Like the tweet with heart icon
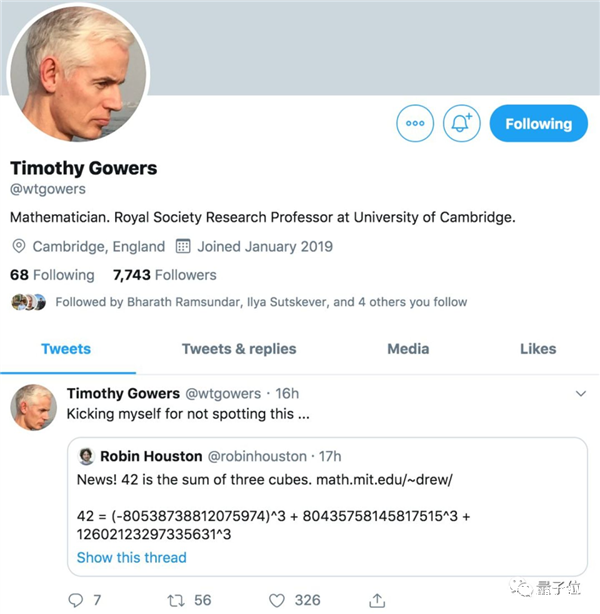 coord(276,599)
